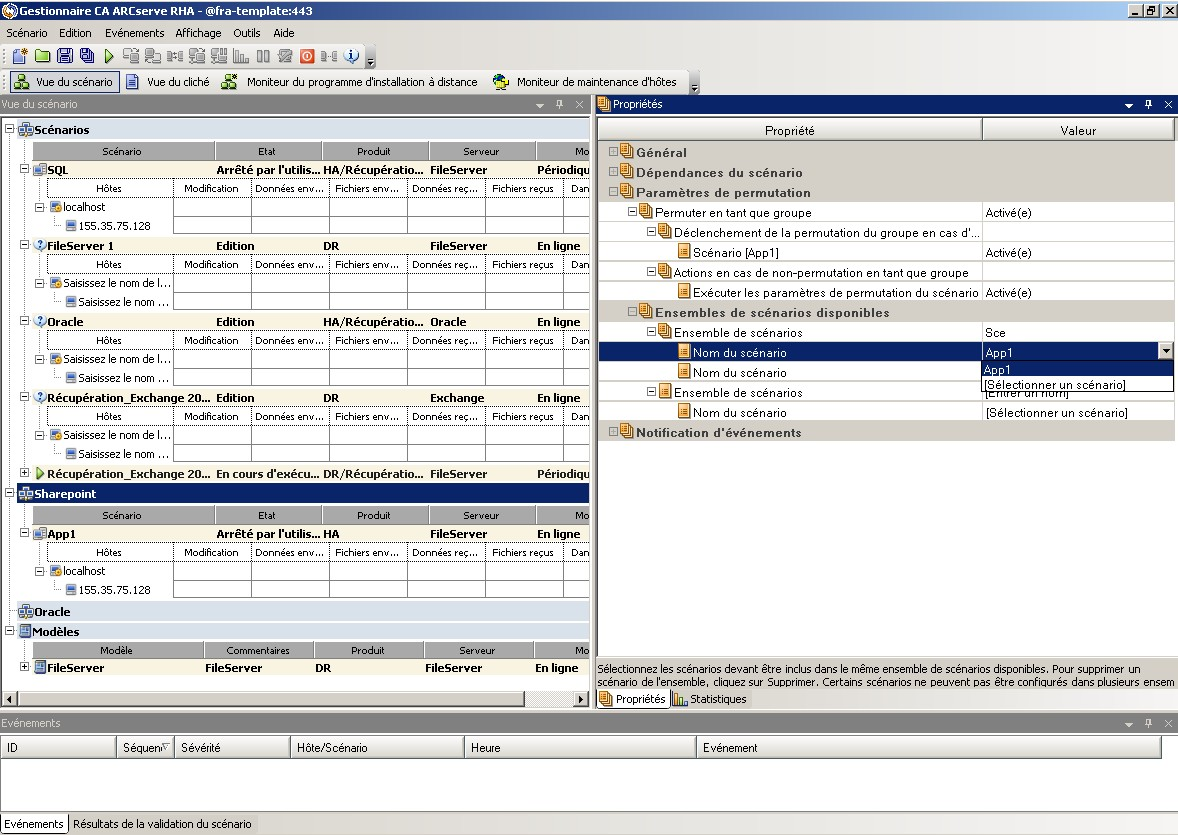Expand the Notification d'événements section
1178x835 pixels.
click(614, 432)
